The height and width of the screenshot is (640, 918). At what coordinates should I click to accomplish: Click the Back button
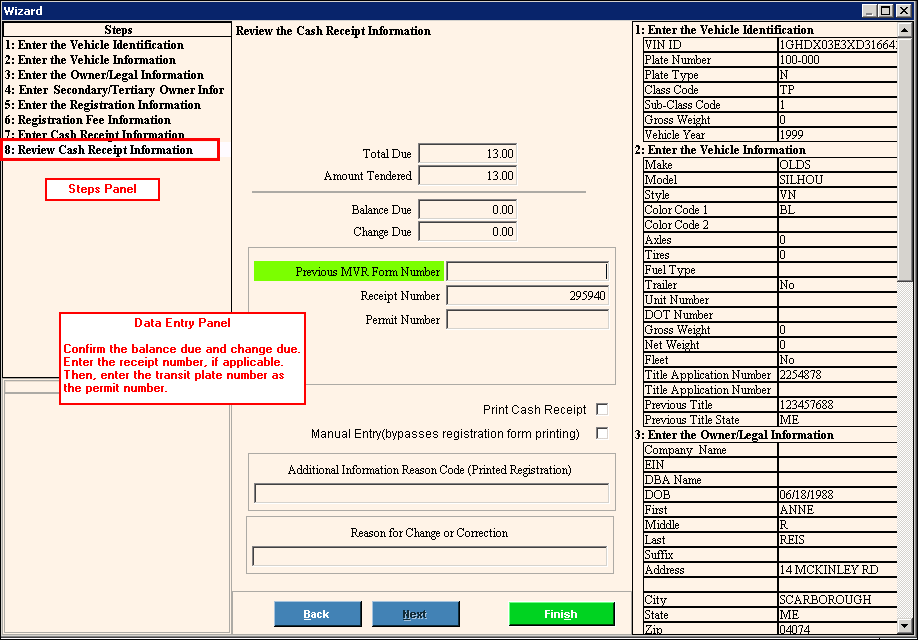[316, 614]
